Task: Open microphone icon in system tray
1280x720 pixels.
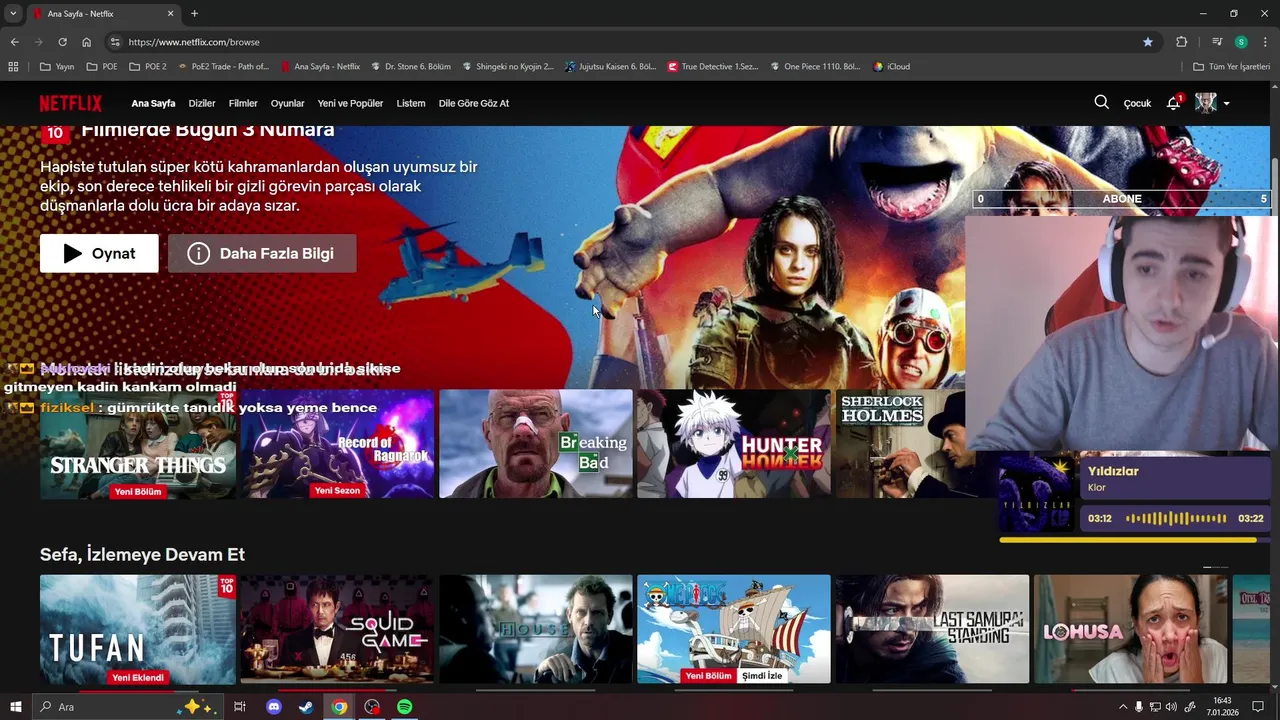Action: pyautogui.click(x=1139, y=707)
